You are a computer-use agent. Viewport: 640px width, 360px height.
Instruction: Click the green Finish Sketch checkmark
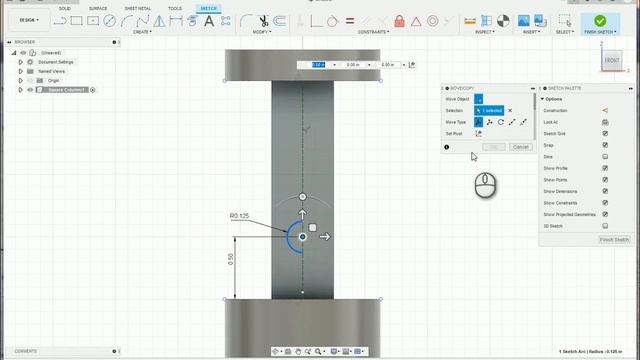click(x=600, y=20)
